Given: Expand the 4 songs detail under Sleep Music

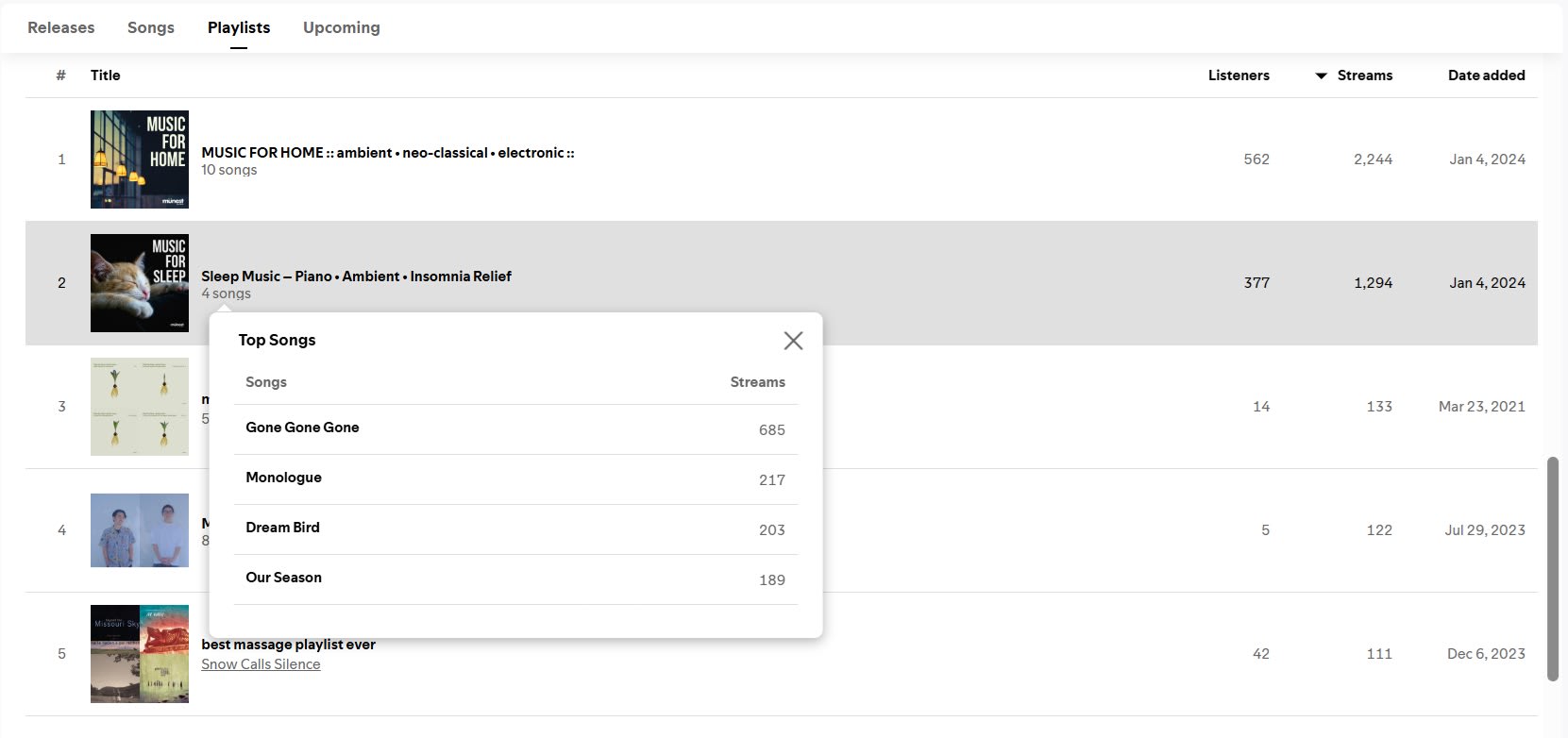Looking at the screenshot, I should (226, 294).
